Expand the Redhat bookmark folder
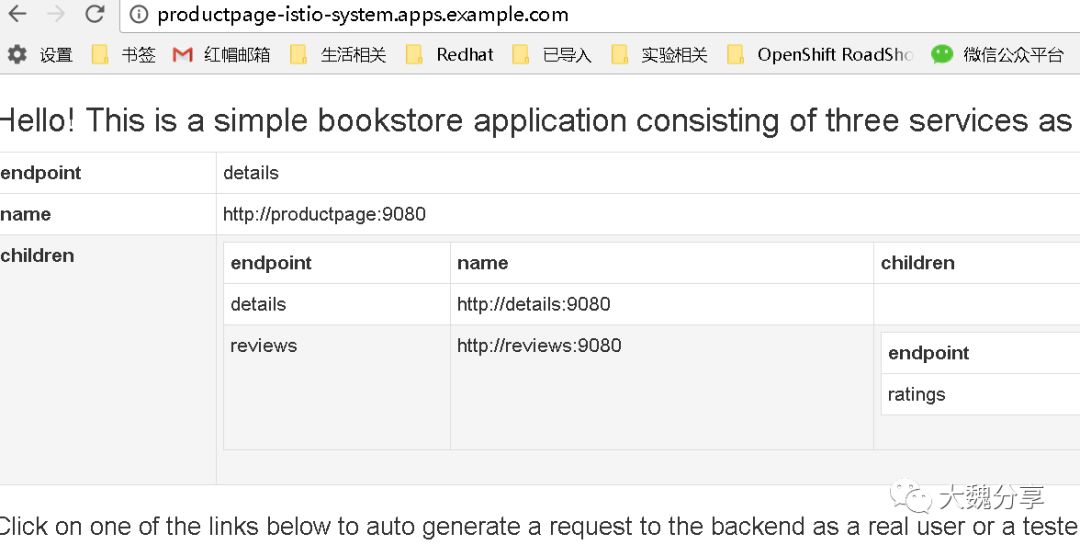 click(450, 55)
